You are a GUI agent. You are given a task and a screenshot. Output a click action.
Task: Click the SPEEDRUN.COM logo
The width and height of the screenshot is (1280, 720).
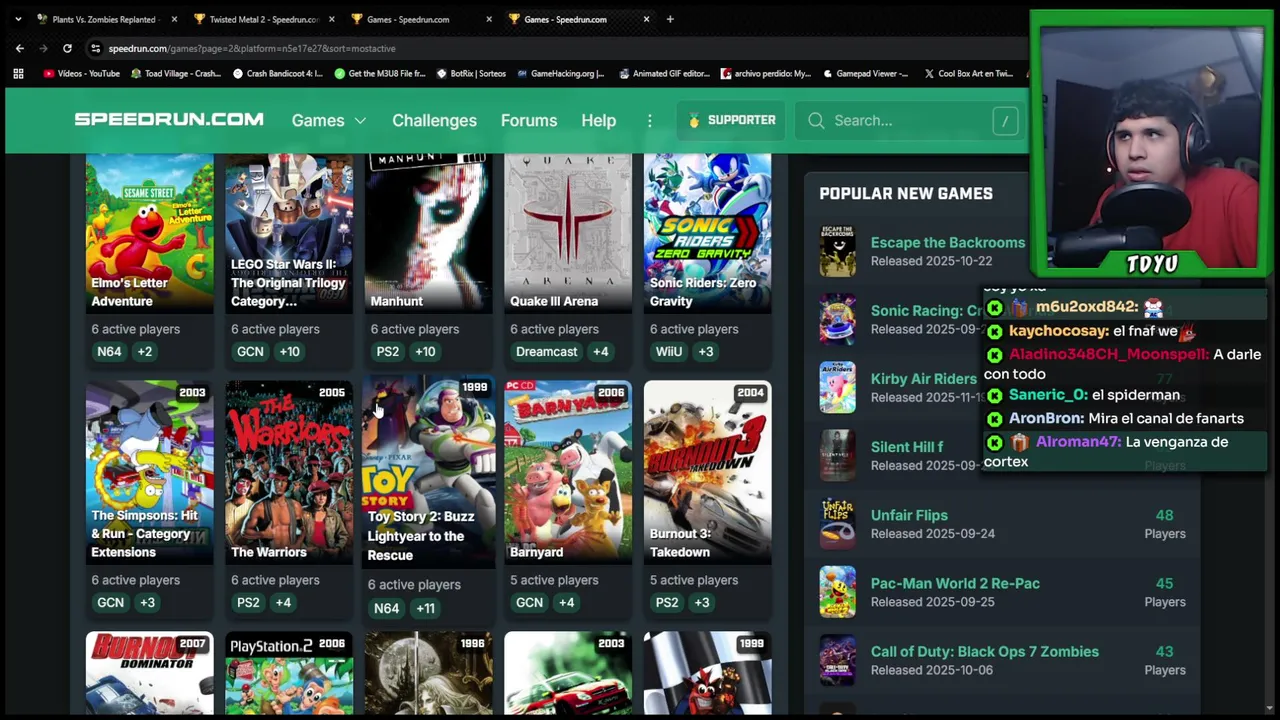pyautogui.click(x=169, y=120)
